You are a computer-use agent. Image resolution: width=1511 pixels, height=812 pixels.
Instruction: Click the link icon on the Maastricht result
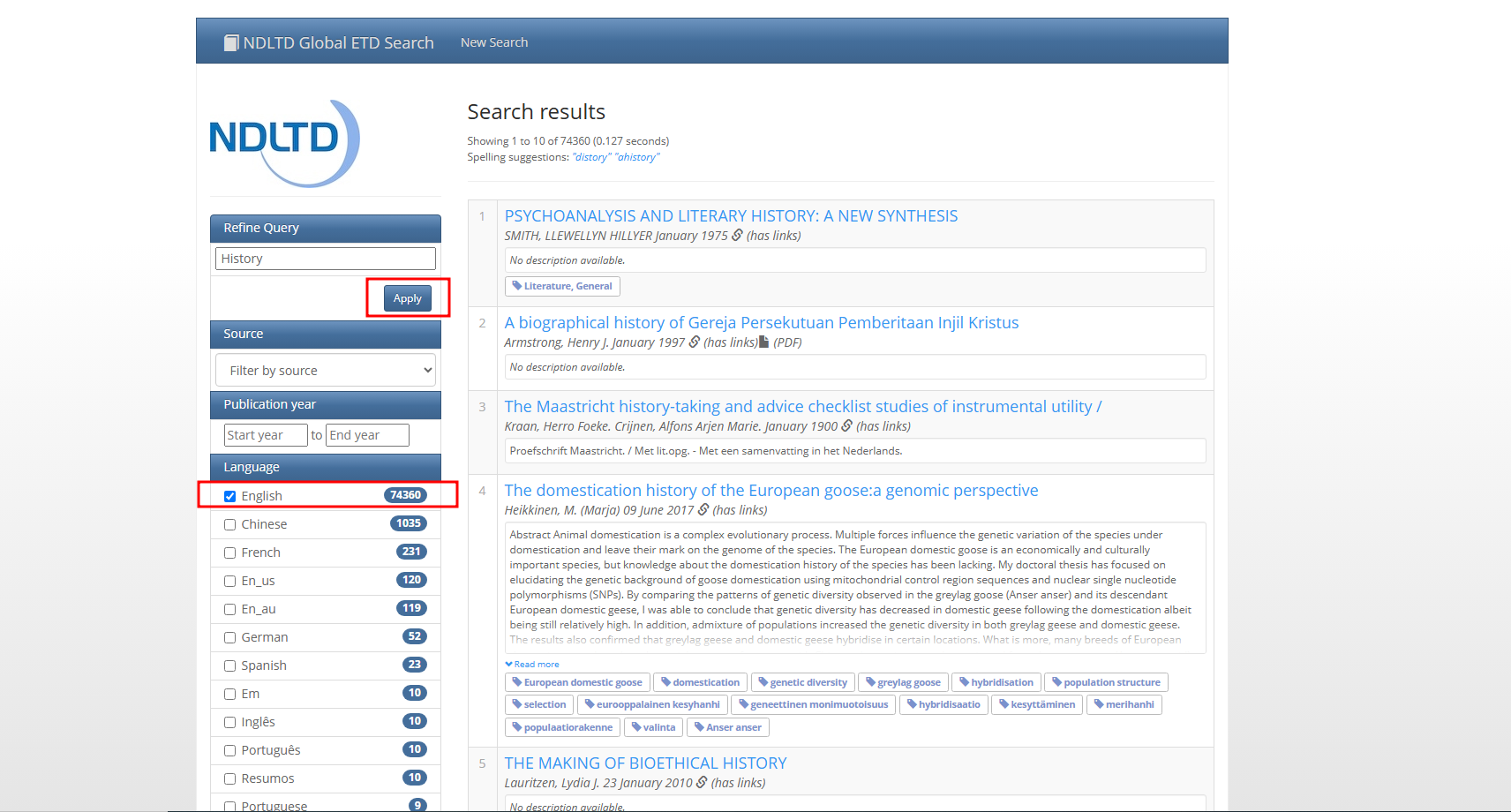coord(846,426)
